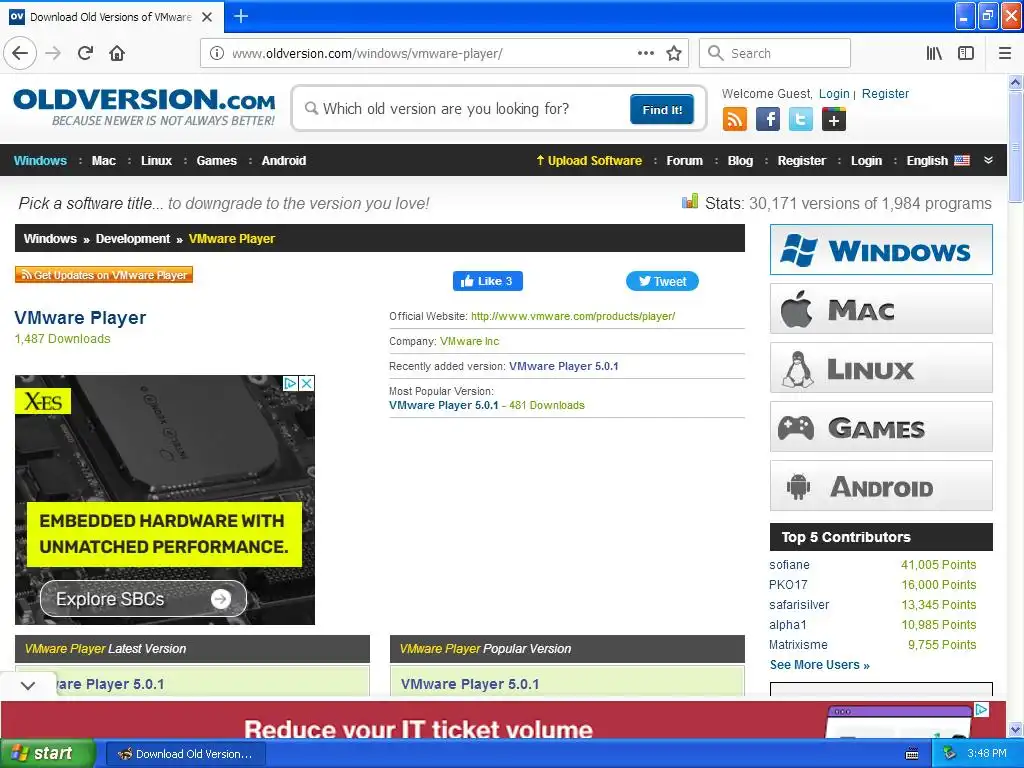Toggle the sidebar view icon
1024x768 pixels.
pos(966,53)
